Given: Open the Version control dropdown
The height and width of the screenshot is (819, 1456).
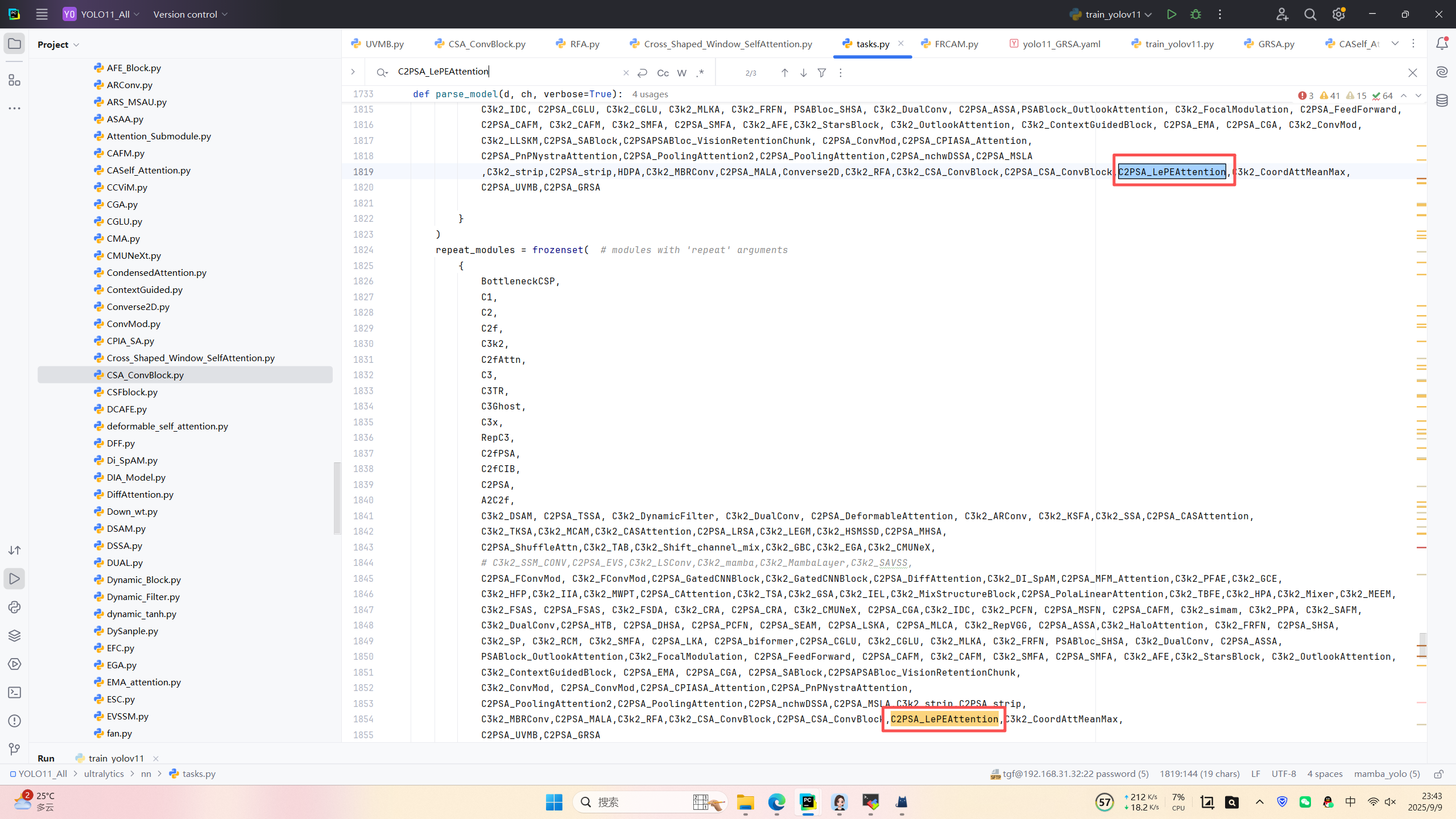Looking at the screenshot, I should point(190,14).
